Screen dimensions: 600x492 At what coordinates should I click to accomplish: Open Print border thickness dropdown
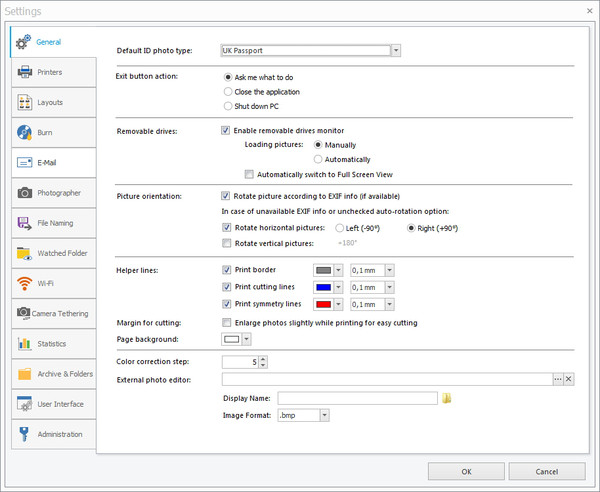tap(389, 270)
